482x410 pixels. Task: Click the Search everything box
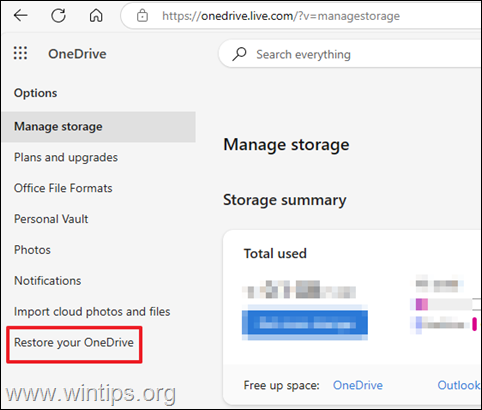350,54
